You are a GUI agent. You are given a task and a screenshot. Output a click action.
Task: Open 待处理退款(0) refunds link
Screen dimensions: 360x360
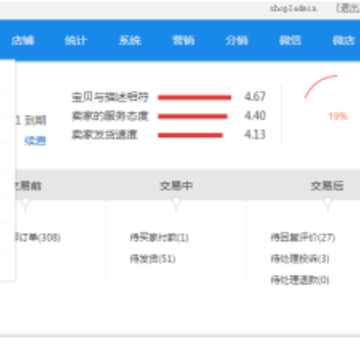[300, 280]
